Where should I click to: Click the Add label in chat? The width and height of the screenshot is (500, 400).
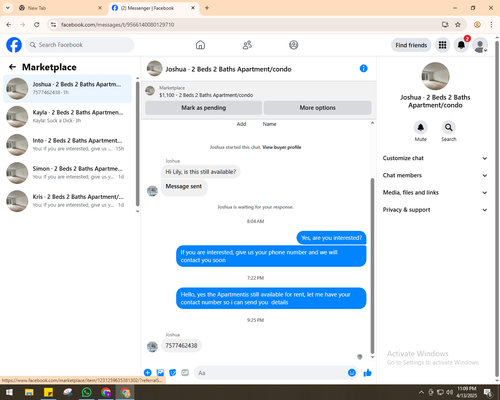pos(241,124)
